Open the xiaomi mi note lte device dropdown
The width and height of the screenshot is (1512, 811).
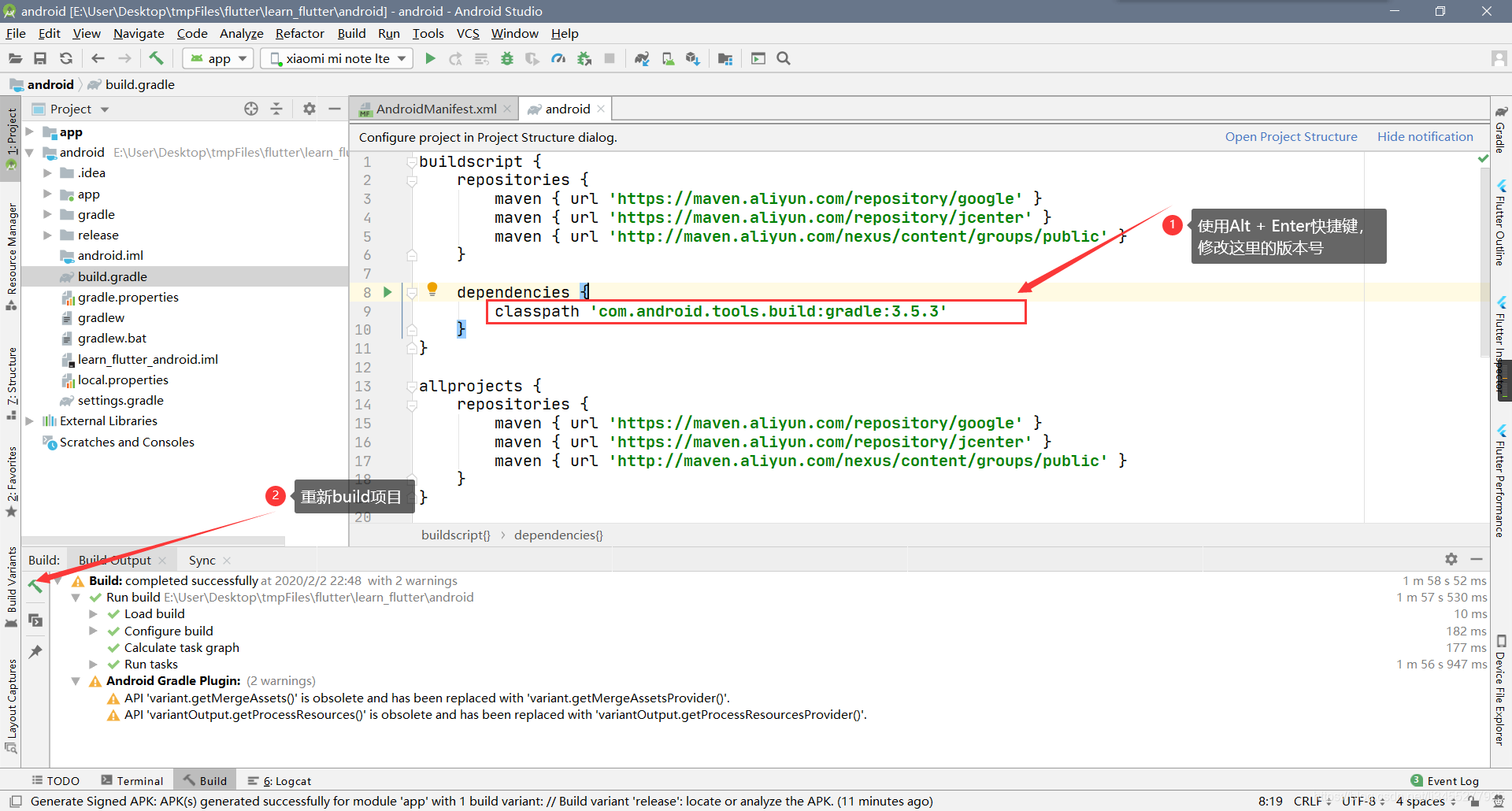click(x=337, y=58)
